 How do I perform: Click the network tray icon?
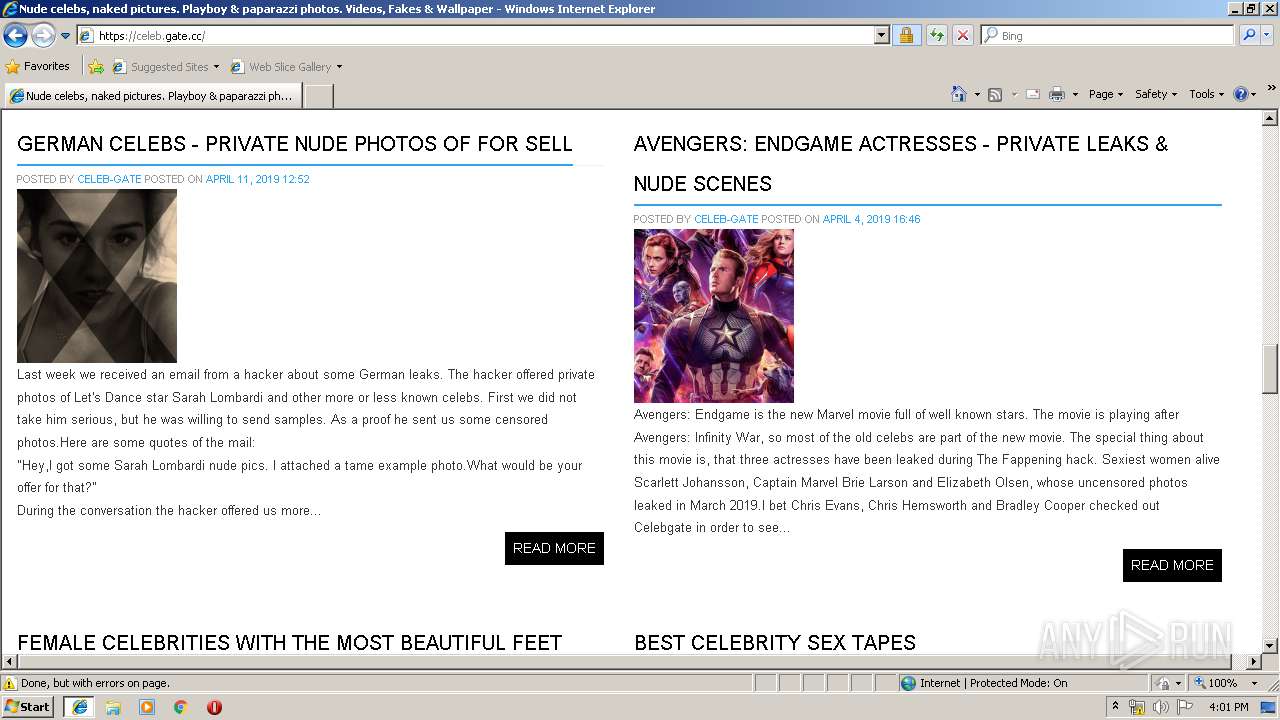click(x=1137, y=707)
